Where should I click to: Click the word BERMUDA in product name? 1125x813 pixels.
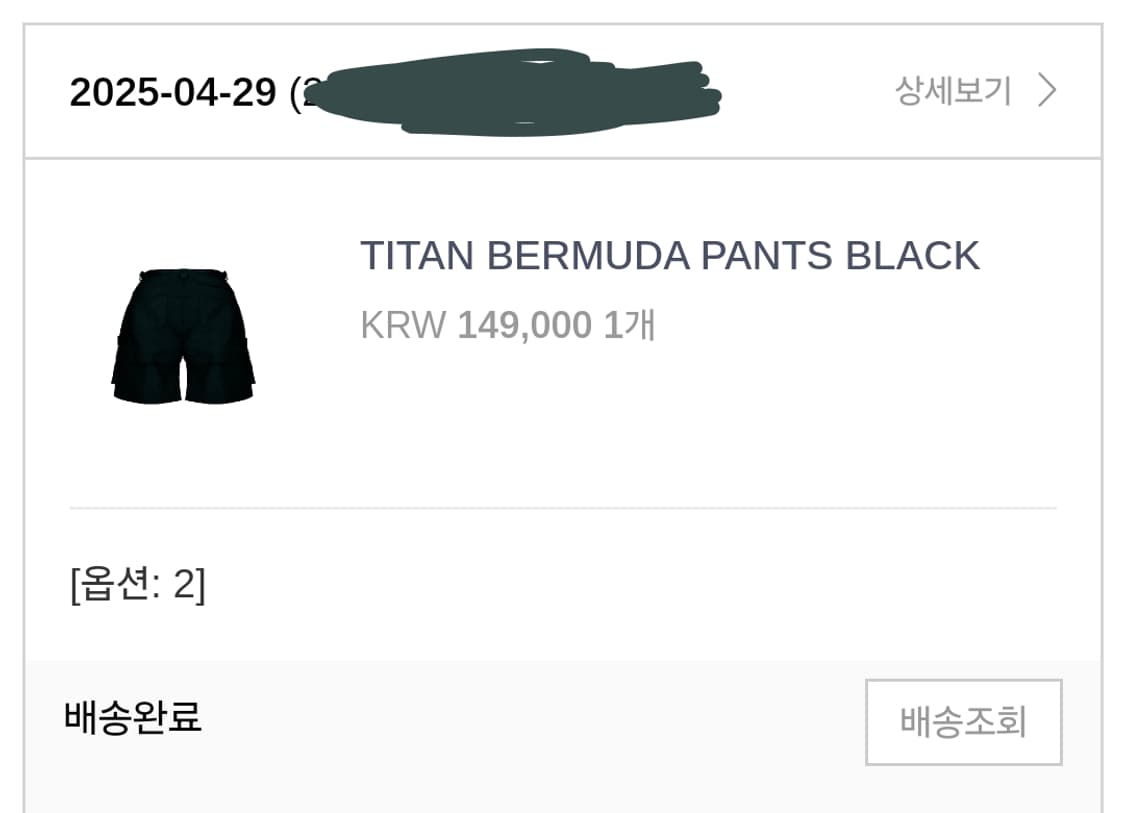tap(588, 256)
